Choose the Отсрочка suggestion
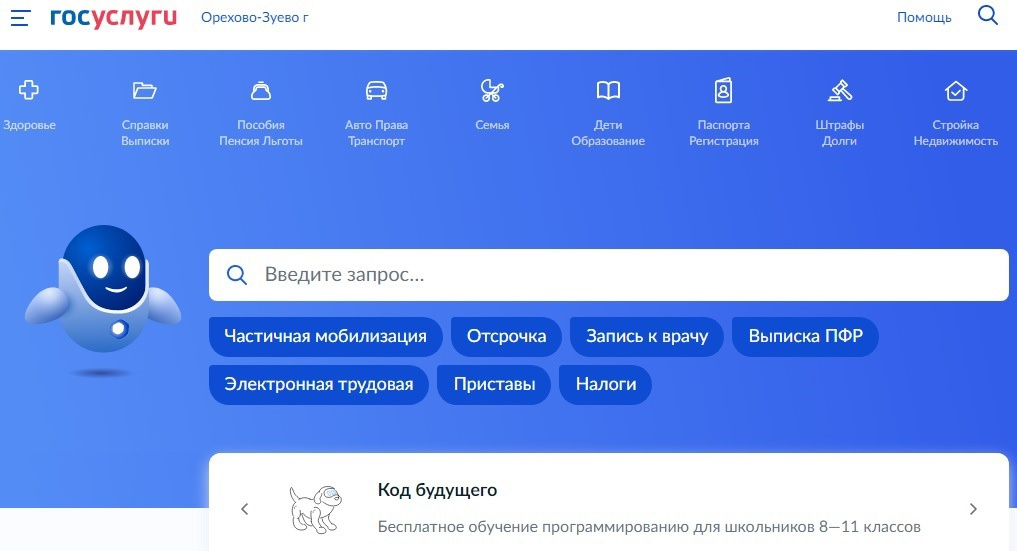This screenshot has height=551, width=1017. [x=506, y=336]
